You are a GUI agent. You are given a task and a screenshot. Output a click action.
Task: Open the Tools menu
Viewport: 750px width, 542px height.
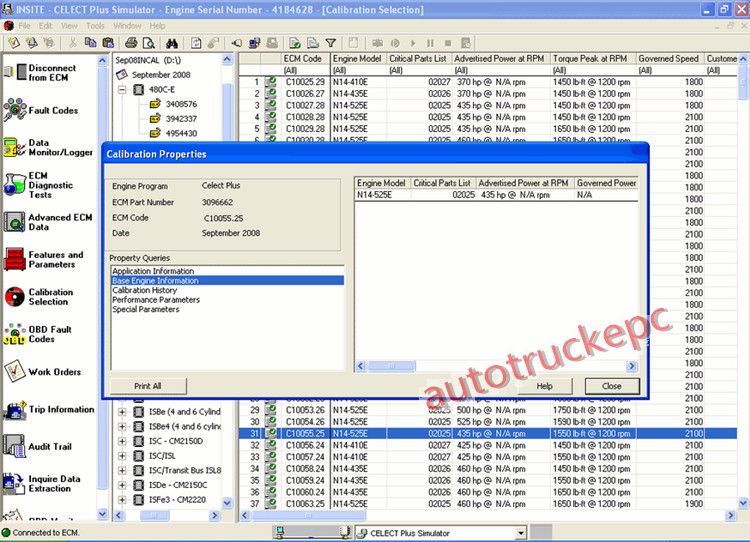[95, 26]
